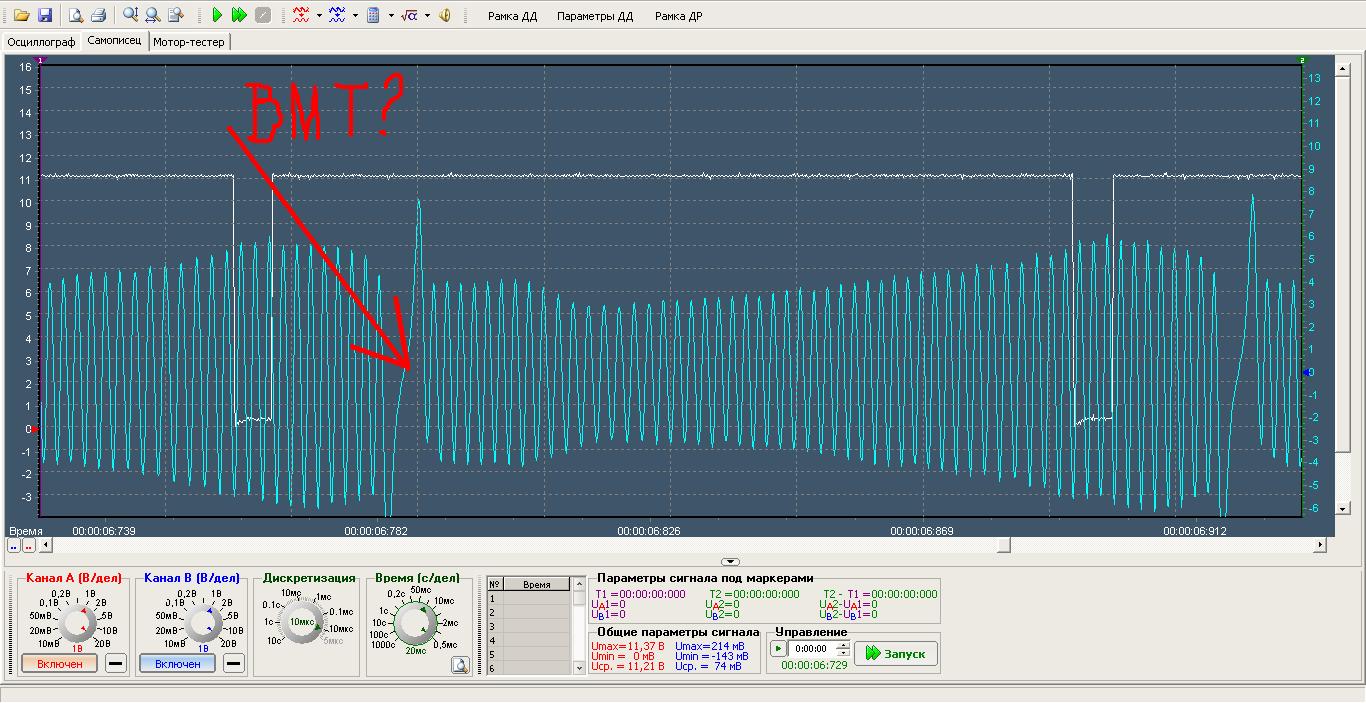Screen dimensions: 1366x703
Task: Collapse the bottom panel with the expander
Action: pos(731,562)
